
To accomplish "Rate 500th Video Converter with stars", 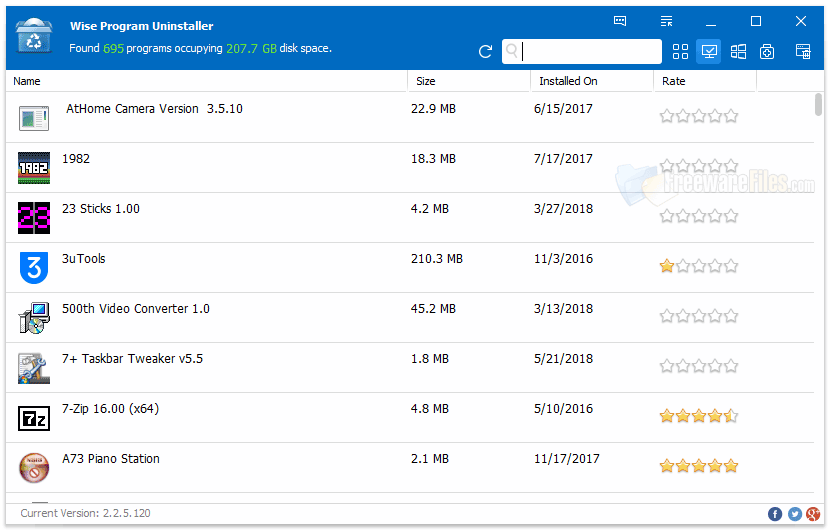I will coord(699,316).
